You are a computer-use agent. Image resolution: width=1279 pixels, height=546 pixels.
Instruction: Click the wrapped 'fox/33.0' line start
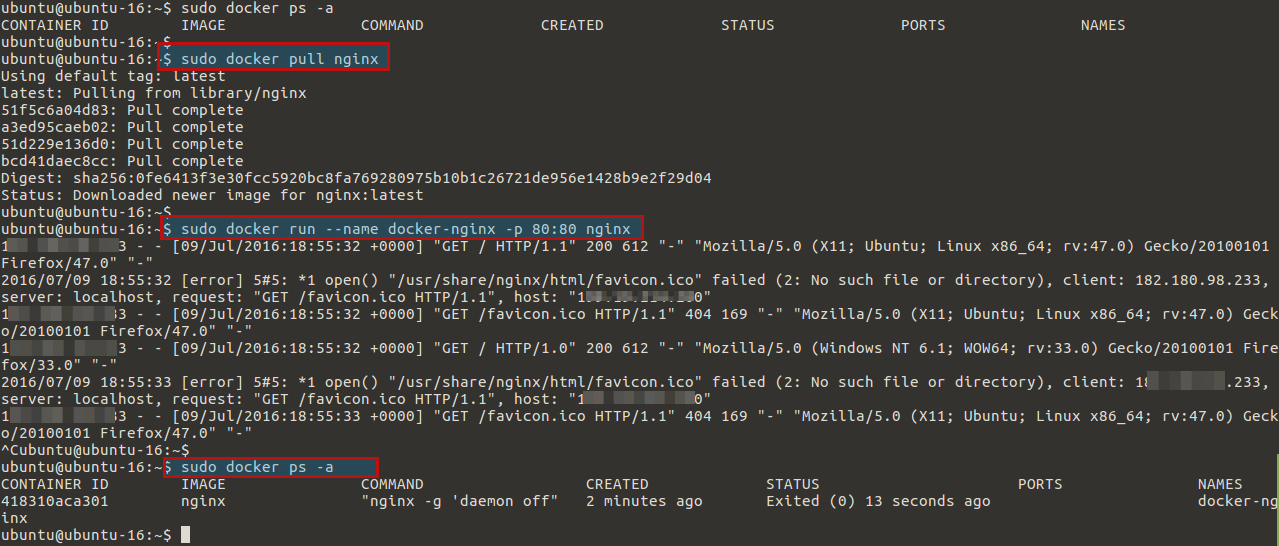pyautogui.click(x=36, y=365)
